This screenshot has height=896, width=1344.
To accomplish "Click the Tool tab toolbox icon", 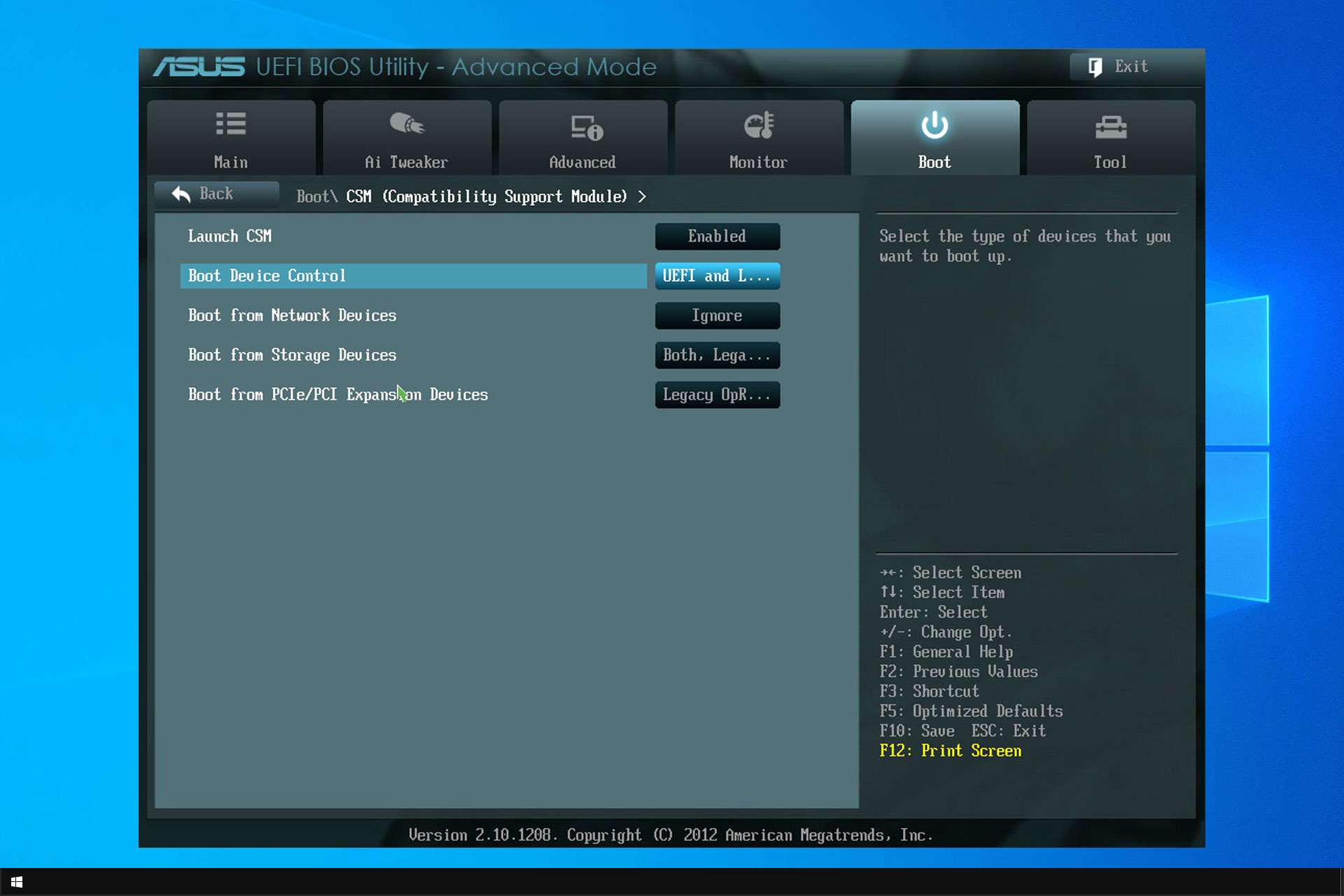I will click(x=1110, y=127).
